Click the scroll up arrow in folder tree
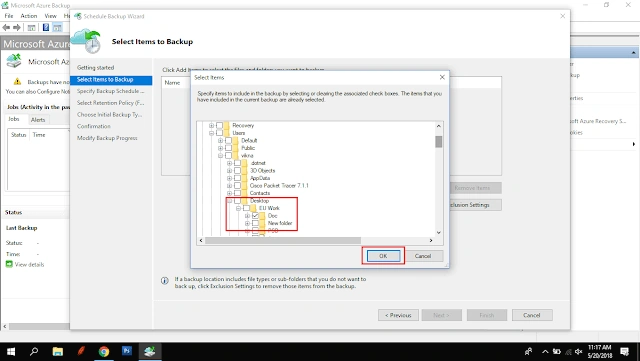Viewport: 640px width, 361px height. [439, 126]
